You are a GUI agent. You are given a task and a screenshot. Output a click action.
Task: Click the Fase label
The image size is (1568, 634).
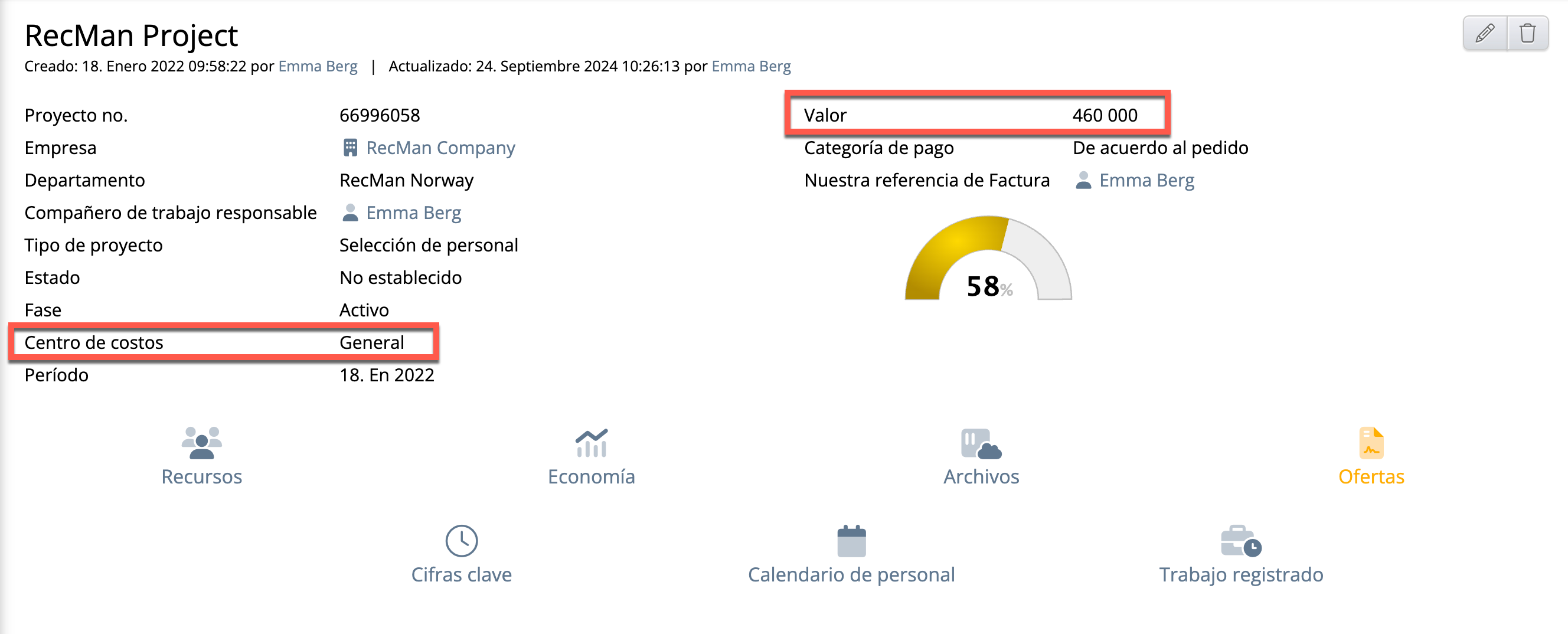pyautogui.click(x=43, y=311)
